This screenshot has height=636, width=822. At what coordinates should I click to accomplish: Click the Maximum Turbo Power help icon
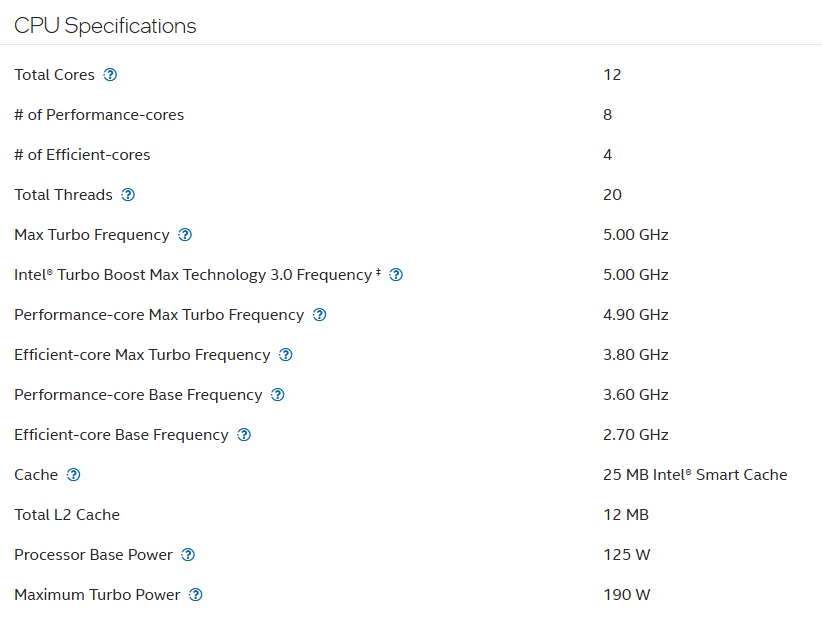tap(196, 595)
